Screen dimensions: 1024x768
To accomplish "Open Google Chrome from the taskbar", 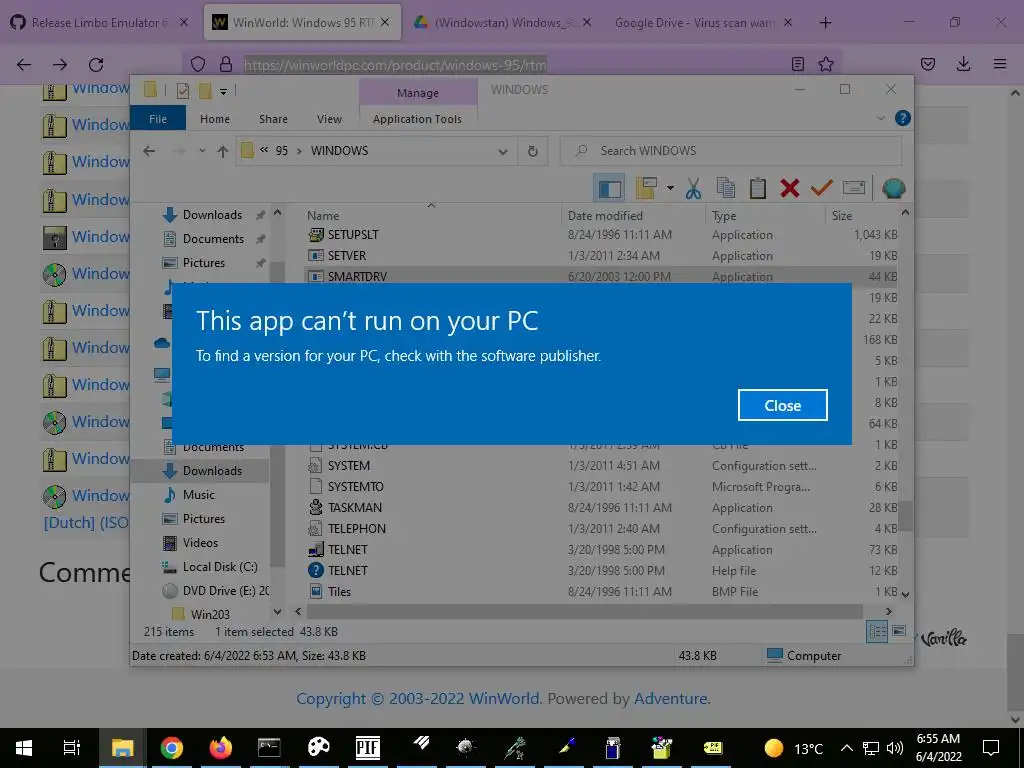I will (x=171, y=748).
